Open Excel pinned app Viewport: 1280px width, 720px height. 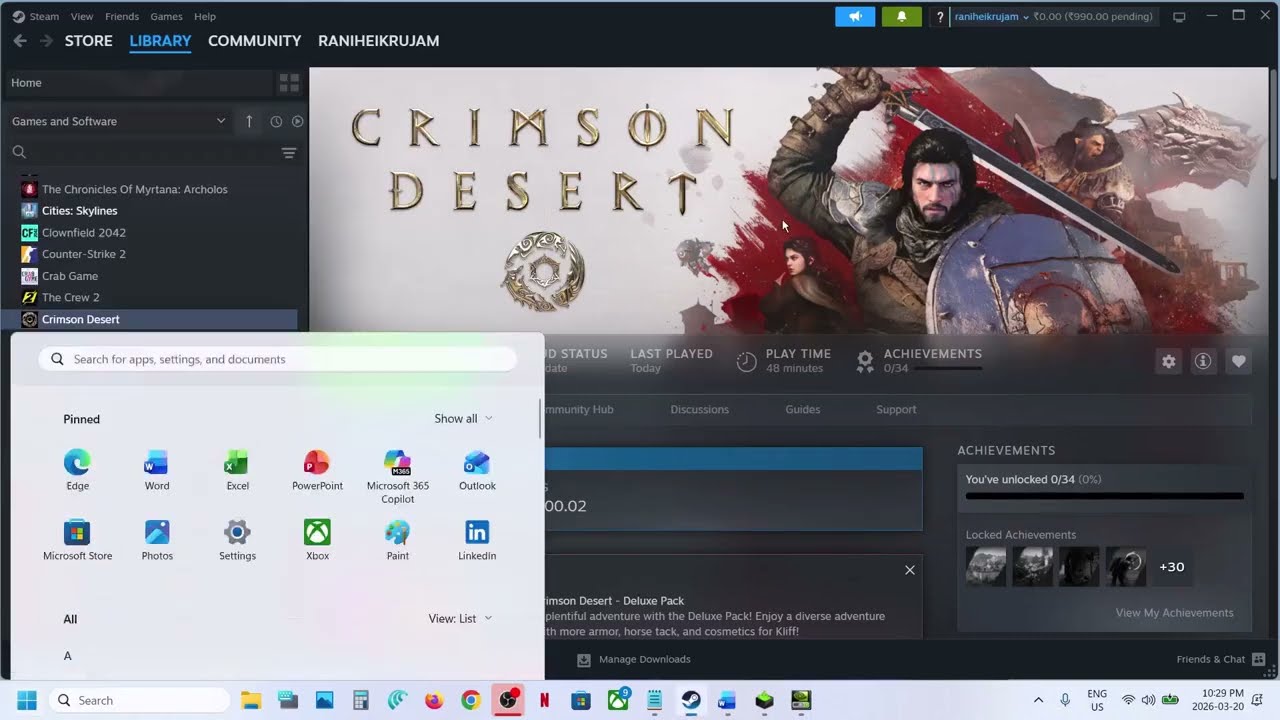click(237, 470)
